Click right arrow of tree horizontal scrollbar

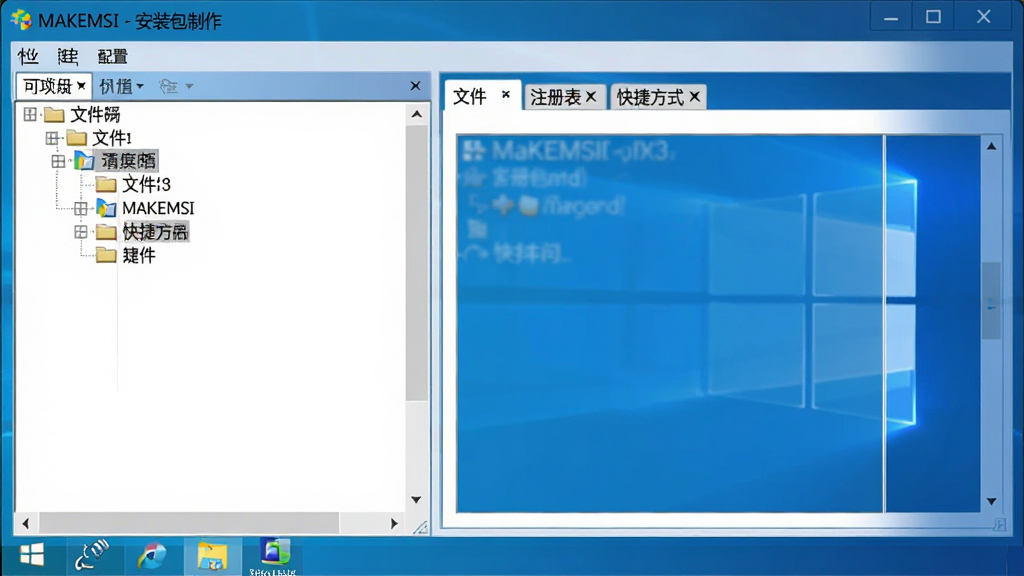tap(394, 523)
